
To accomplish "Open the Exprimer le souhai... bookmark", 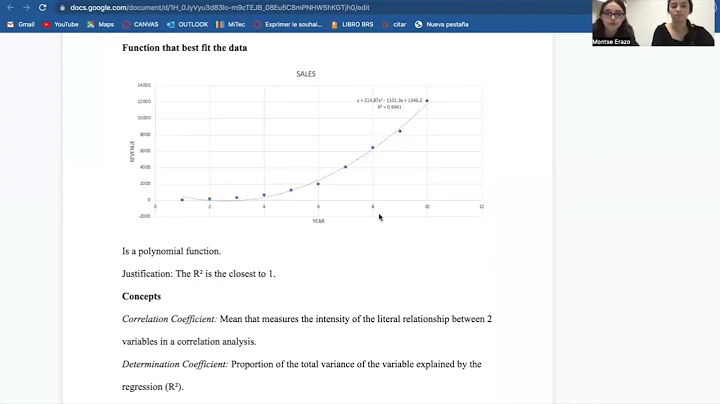I will point(288,24).
